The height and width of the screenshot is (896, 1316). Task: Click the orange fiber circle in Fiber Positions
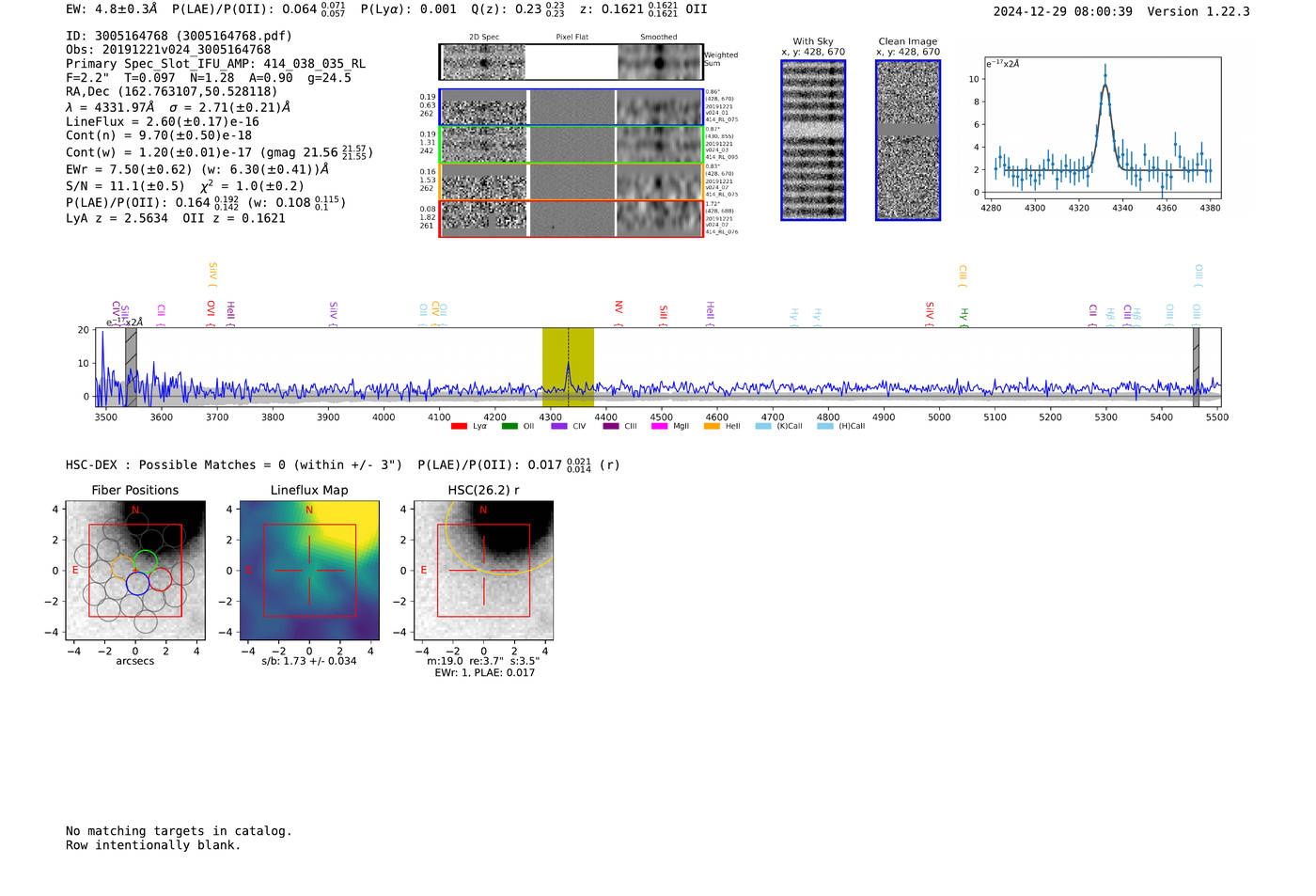pyautogui.click(x=123, y=569)
